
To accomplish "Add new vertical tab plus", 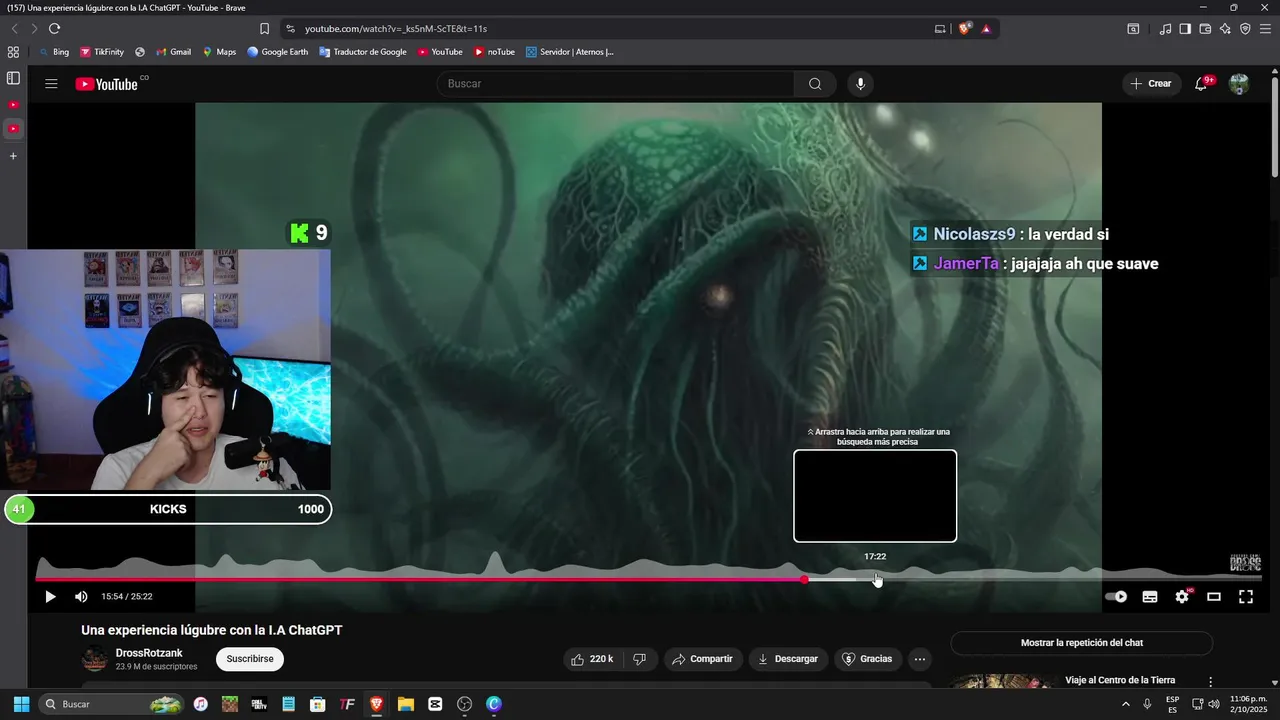I will tap(13, 156).
